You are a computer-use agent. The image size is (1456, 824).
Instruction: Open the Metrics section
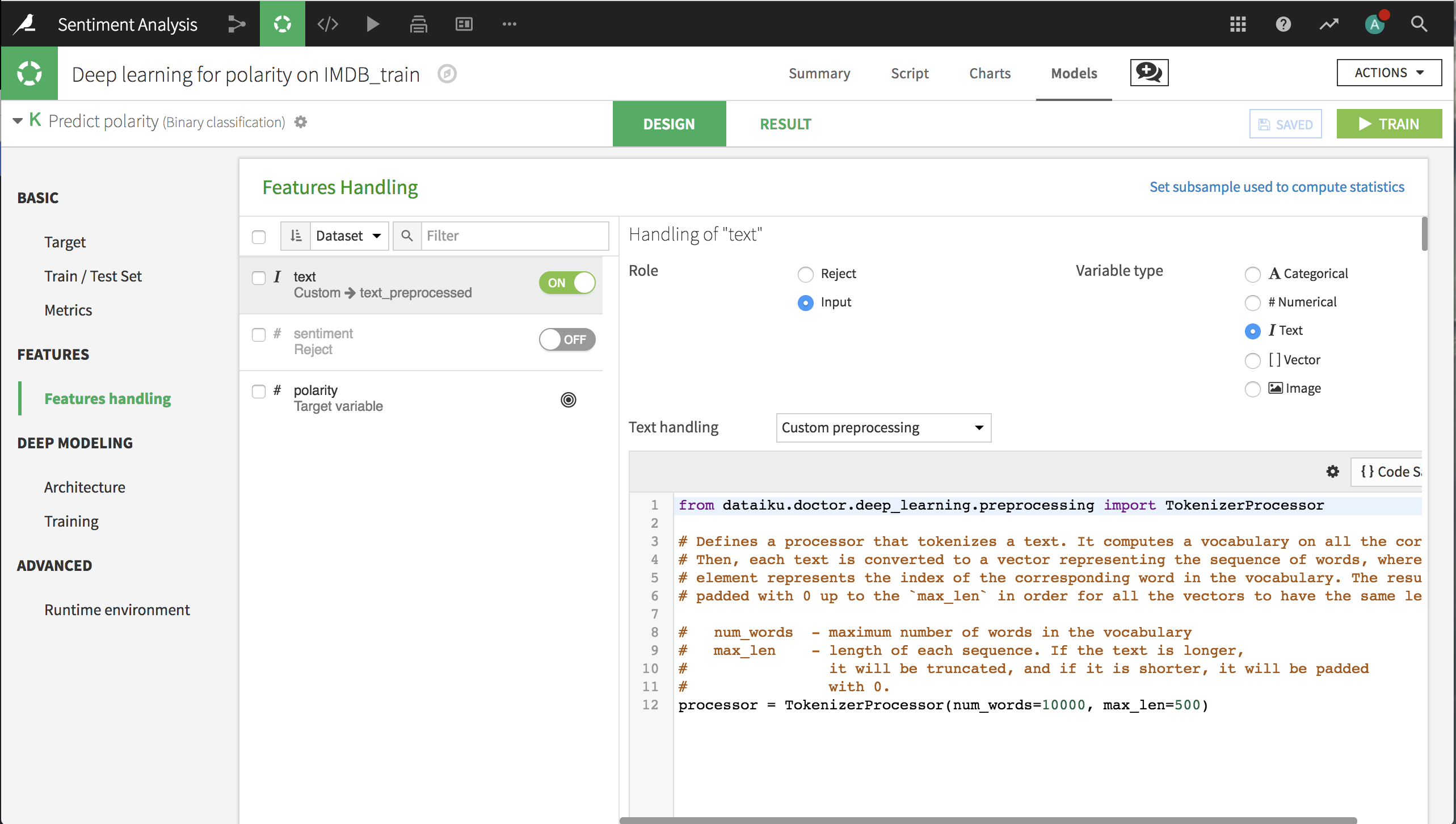coord(68,310)
